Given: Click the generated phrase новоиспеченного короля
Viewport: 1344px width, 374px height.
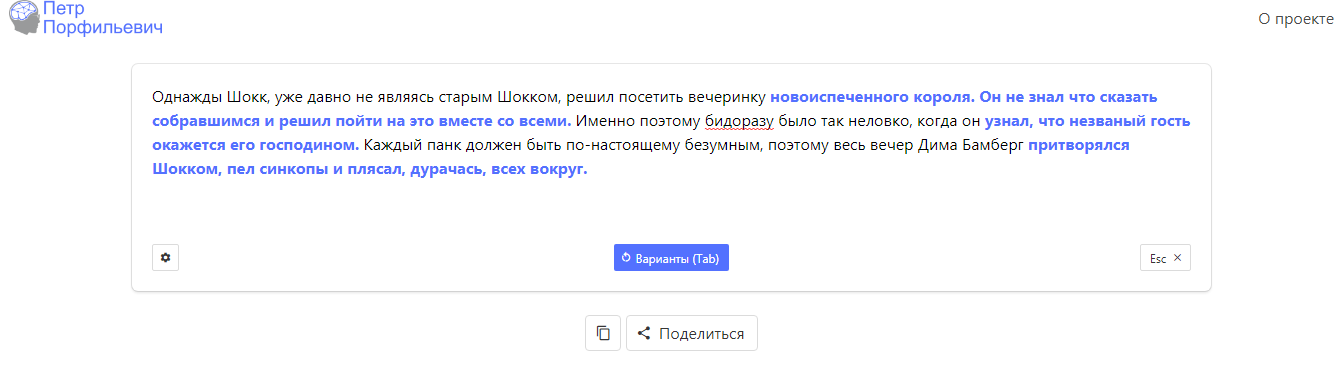Looking at the screenshot, I should pos(872,97).
